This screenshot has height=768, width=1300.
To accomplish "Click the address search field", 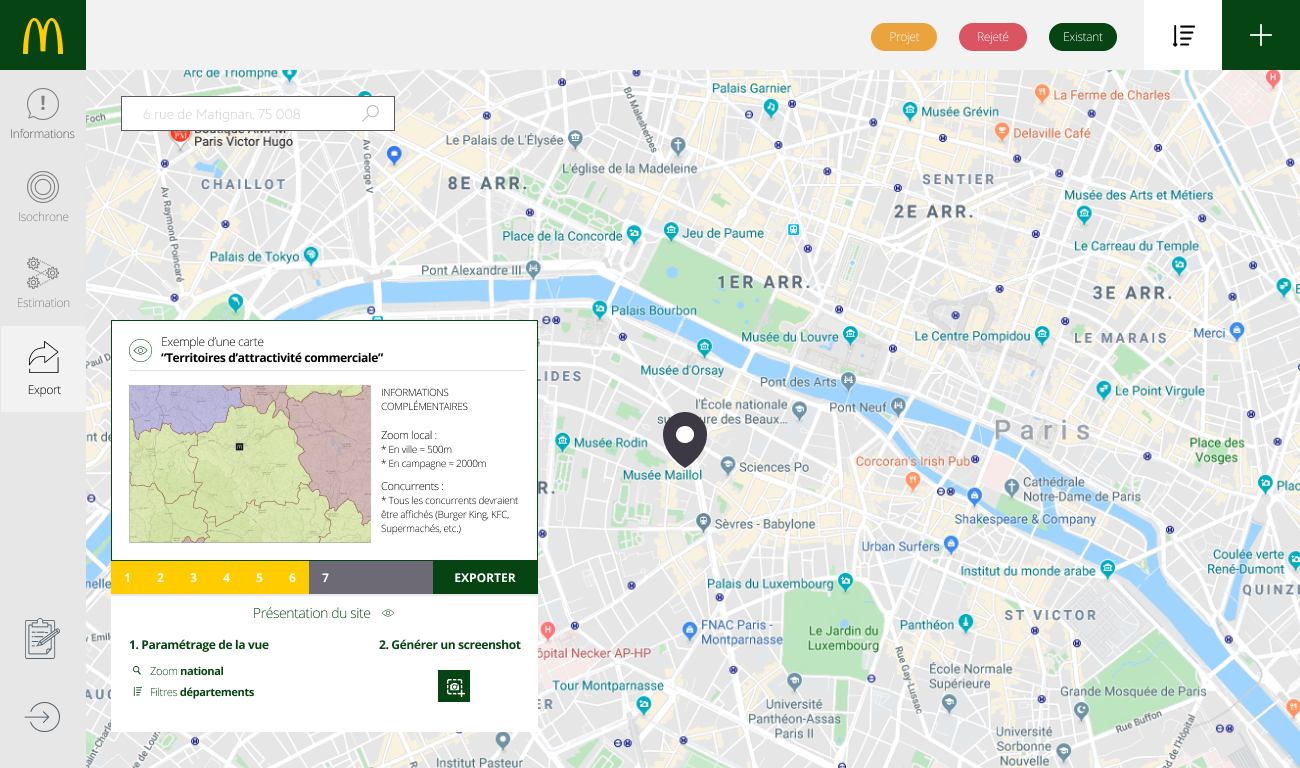I will coord(258,113).
